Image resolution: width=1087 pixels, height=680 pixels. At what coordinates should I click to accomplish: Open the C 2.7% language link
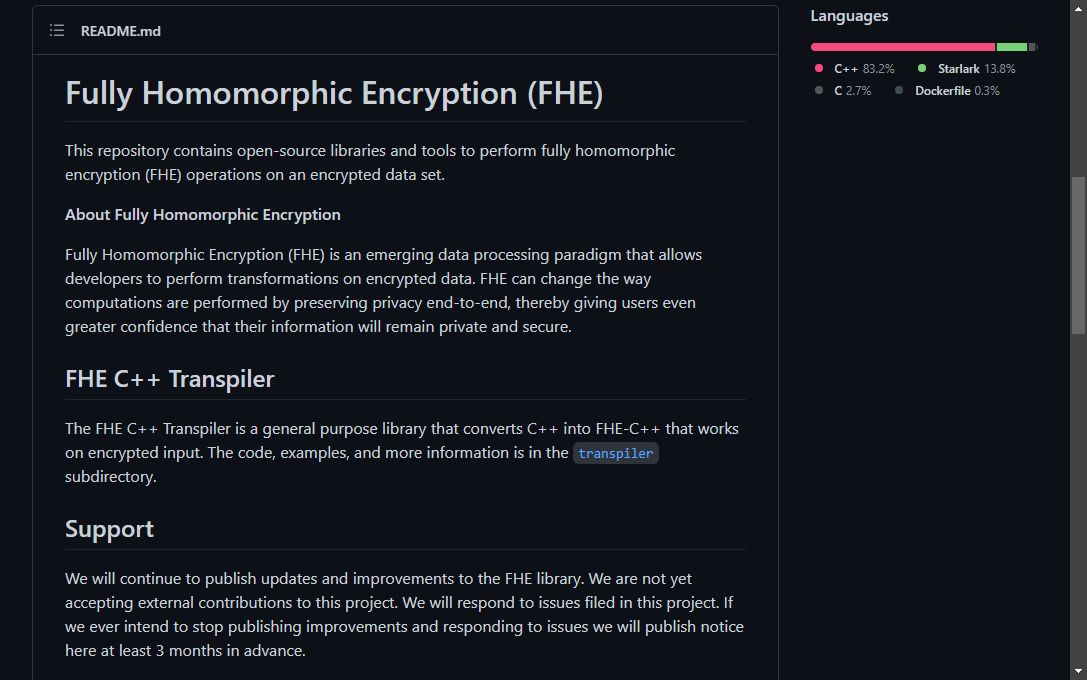[852, 91]
